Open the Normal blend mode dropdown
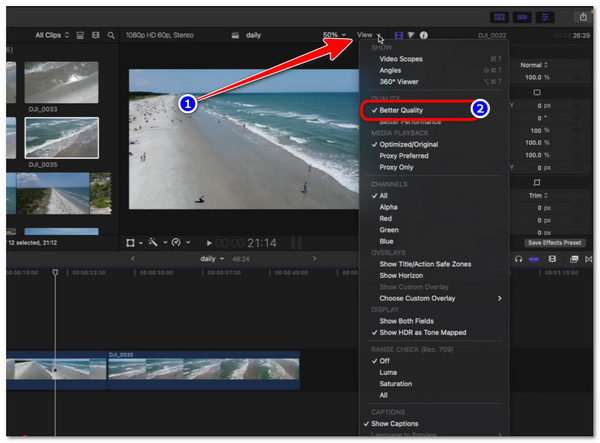The width and height of the screenshot is (600, 443). (534, 65)
